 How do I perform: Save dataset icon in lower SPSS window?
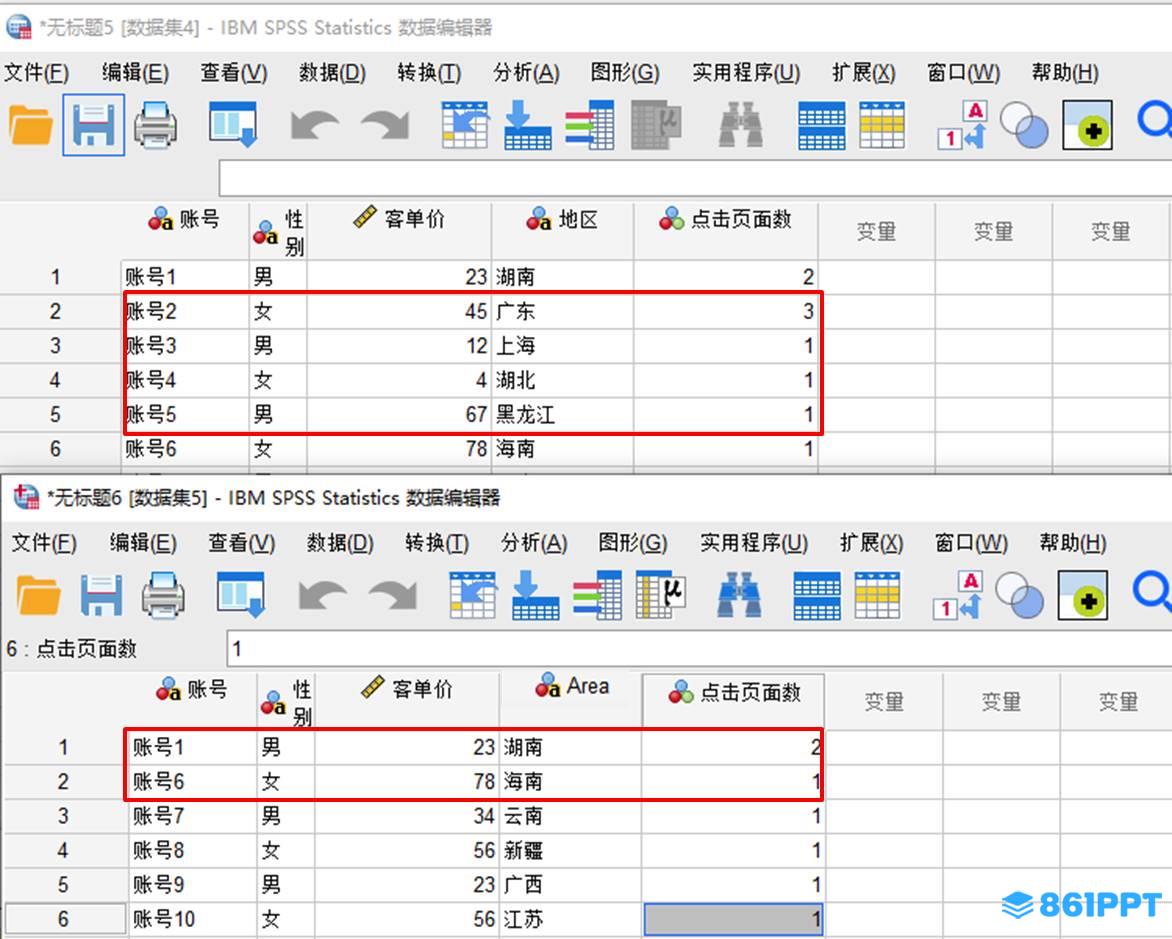pos(101,595)
